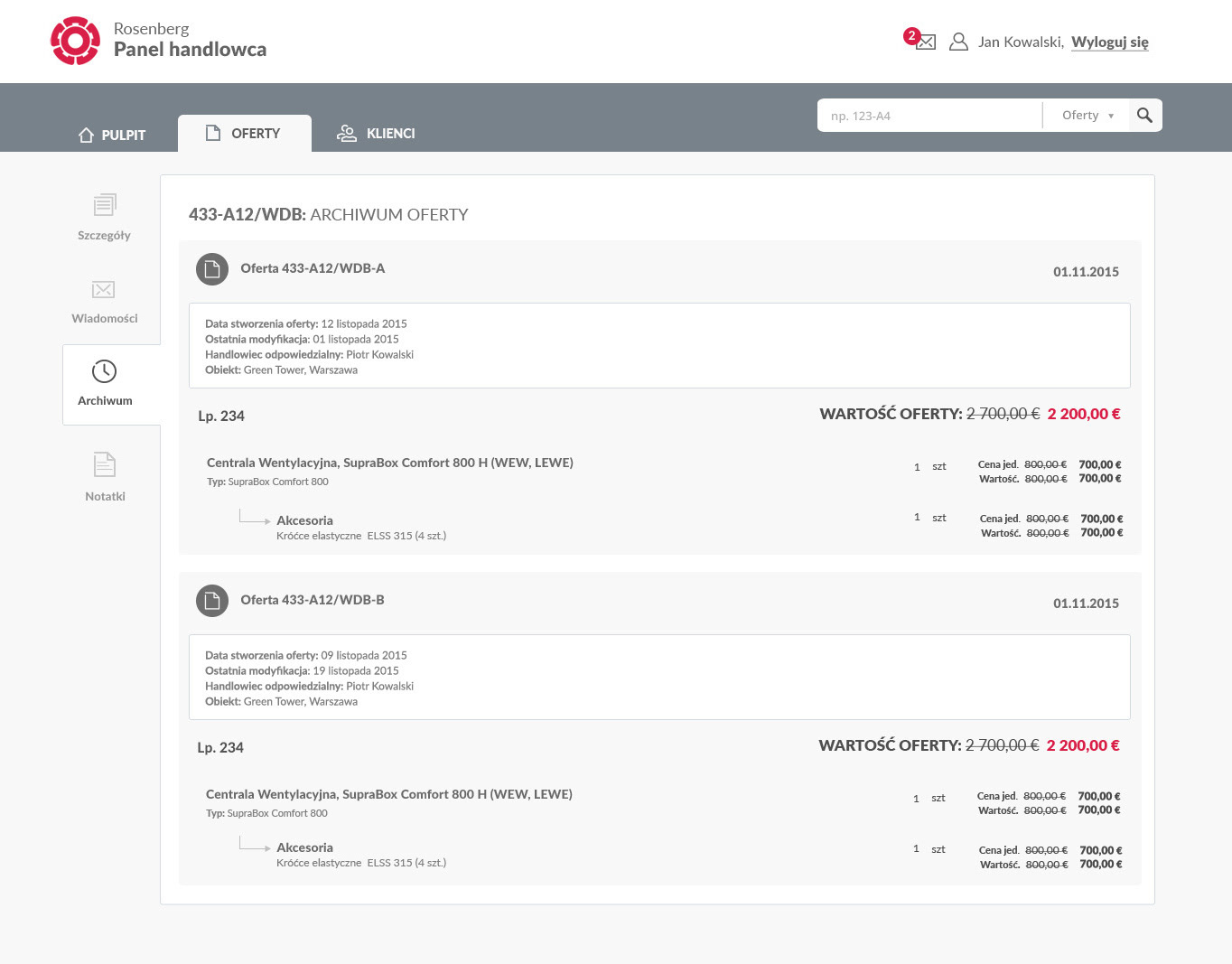Viewport: 1232px width, 964px height.
Task: Click the Rosenberg logo icon
Action: tap(75, 41)
